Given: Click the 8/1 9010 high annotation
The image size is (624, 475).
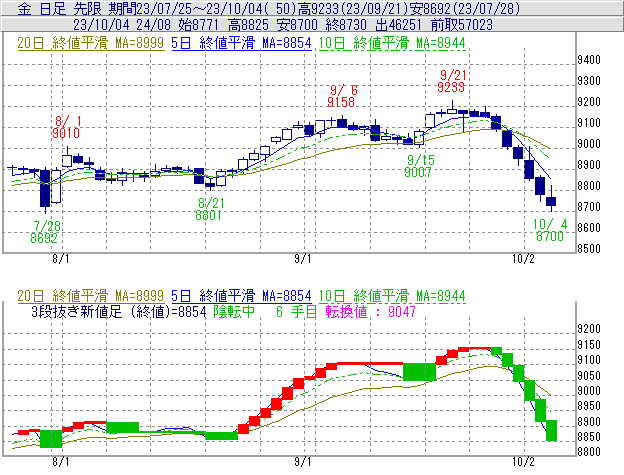Looking at the screenshot, I should pos(66,127).
